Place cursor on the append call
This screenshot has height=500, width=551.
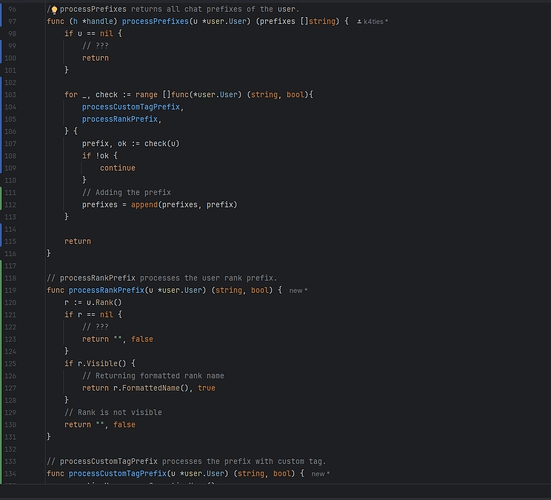coord(144,205)
